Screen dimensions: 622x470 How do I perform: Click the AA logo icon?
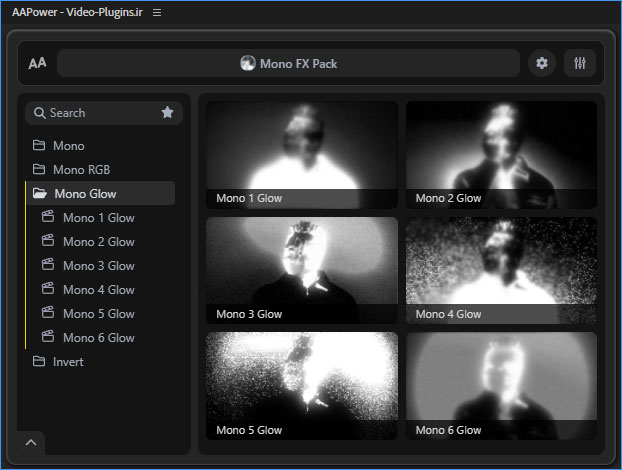(37, 63)
